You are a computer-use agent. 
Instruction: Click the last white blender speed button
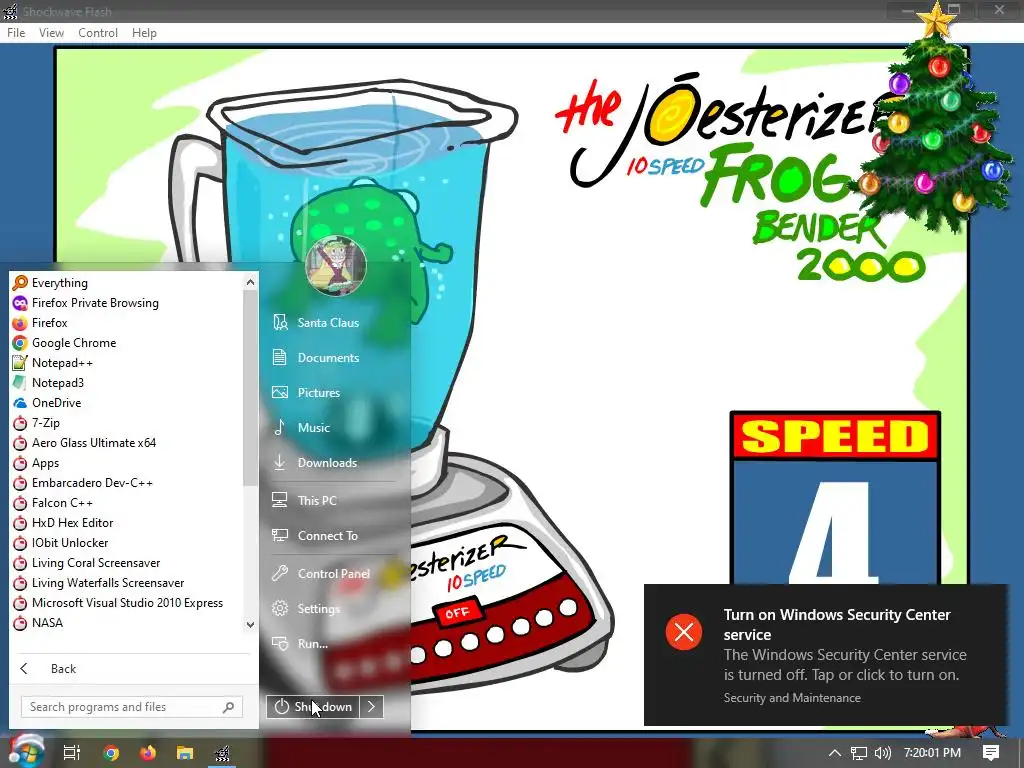568,607
